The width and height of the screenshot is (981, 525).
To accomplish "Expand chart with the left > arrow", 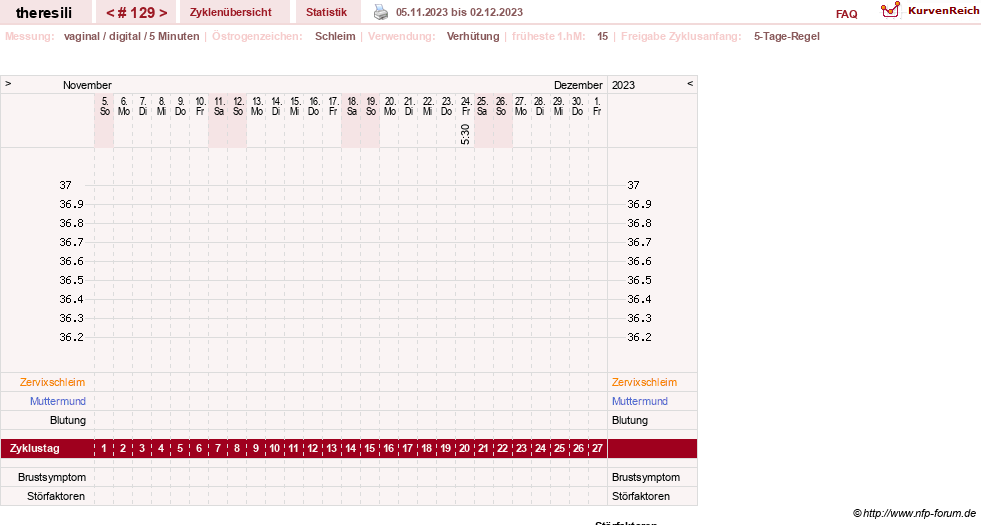I will (8, 83).
